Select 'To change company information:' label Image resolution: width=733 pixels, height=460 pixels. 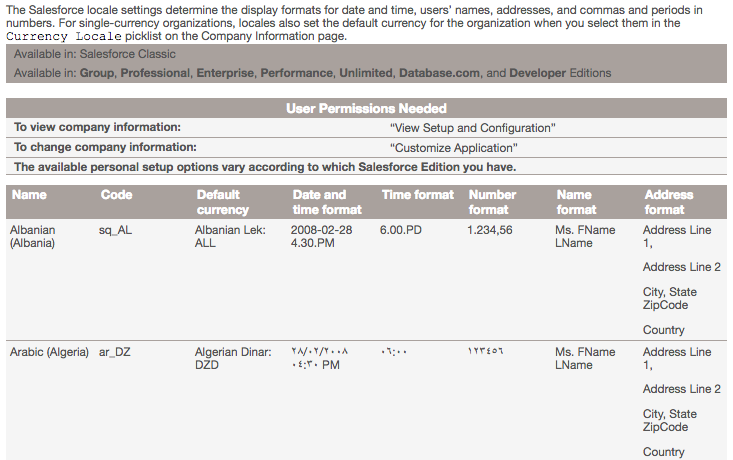[x=105, y=147]
